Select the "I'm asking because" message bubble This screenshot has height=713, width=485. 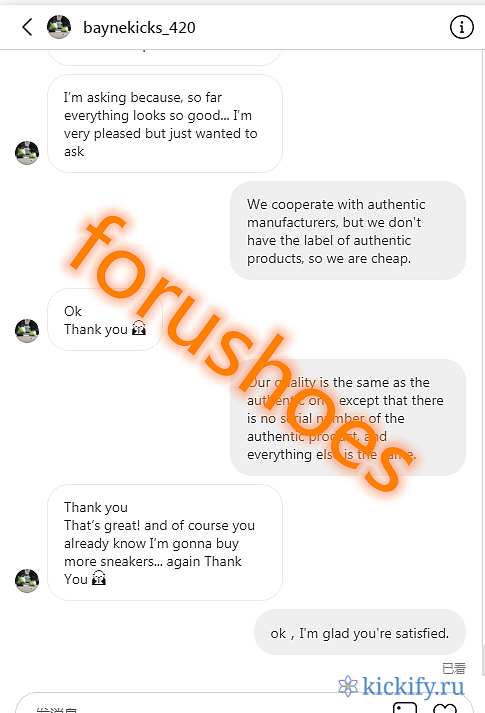click(165, 124)
